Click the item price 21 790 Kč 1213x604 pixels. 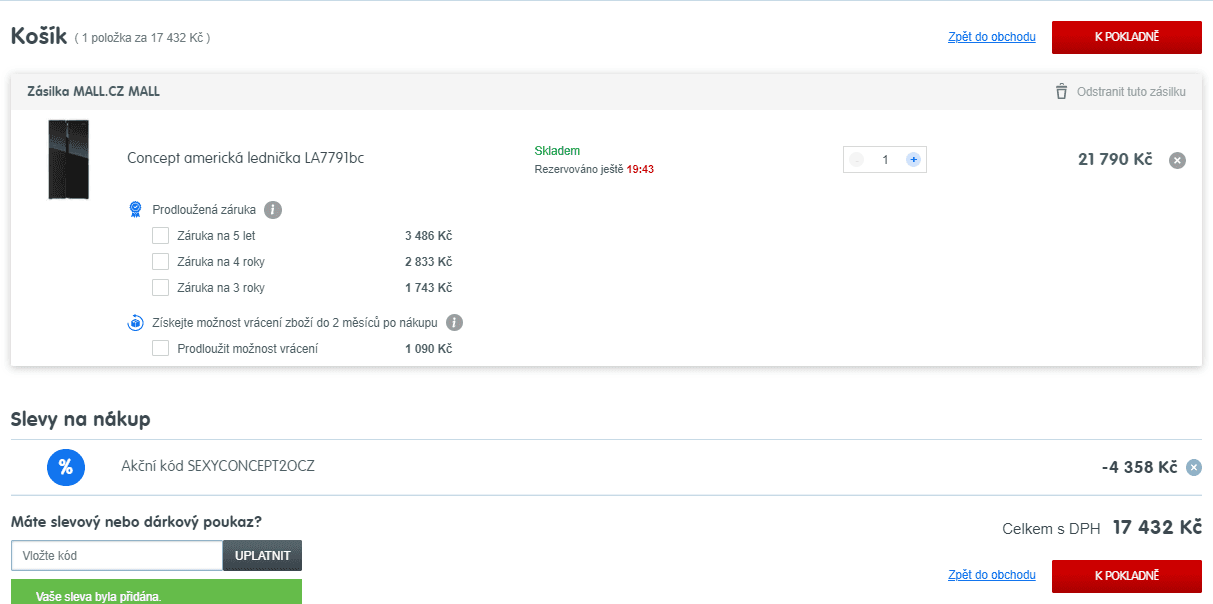pos(1115,160)
